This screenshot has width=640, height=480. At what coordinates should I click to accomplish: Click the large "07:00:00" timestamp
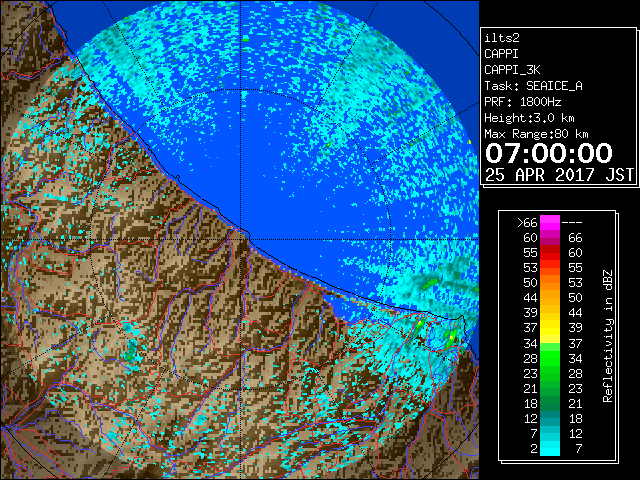(549, 153)
